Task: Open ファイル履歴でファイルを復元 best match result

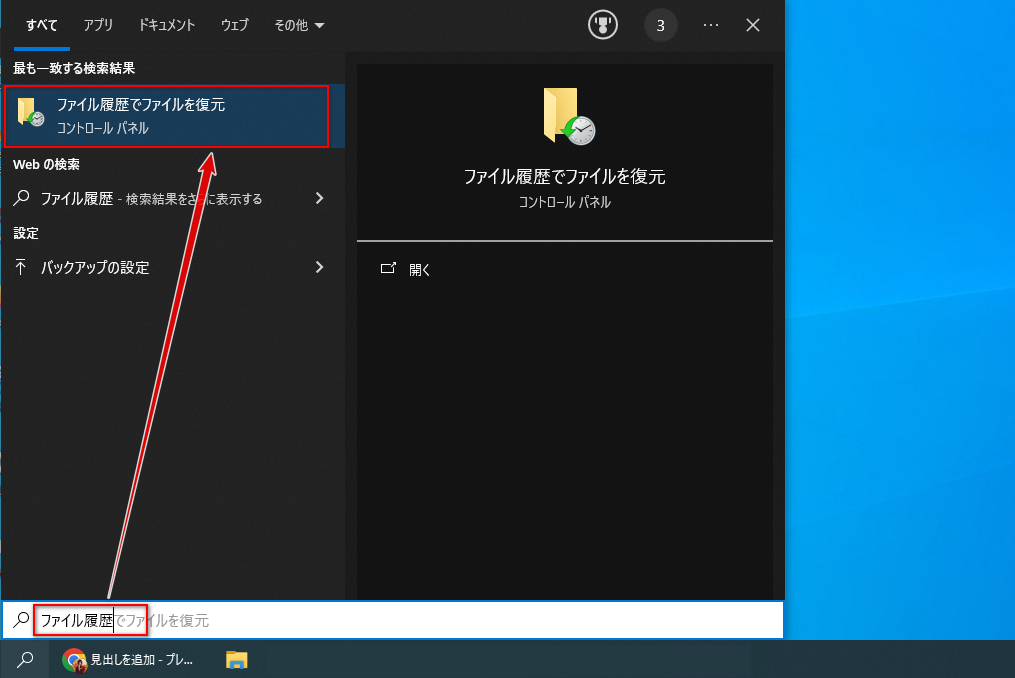Action: (167, 116)
